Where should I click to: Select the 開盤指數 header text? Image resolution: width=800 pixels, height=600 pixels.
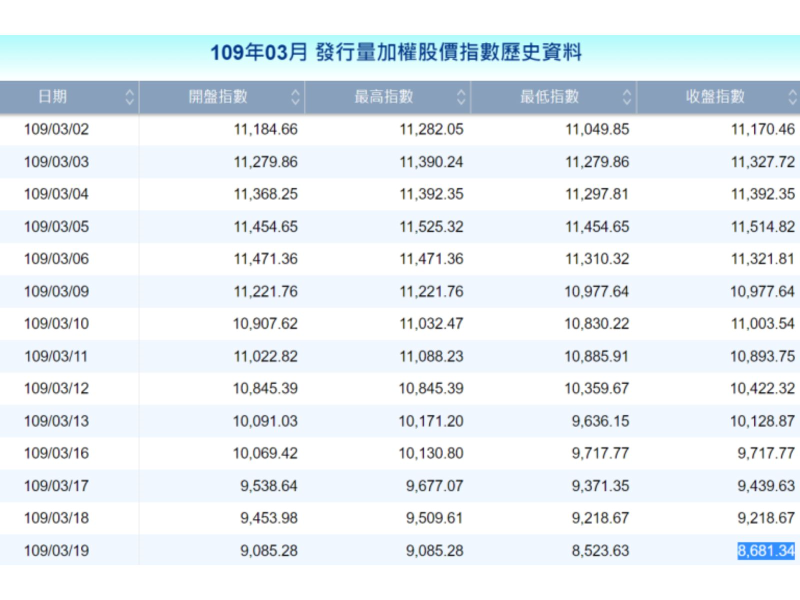click(x=218, y=97)
